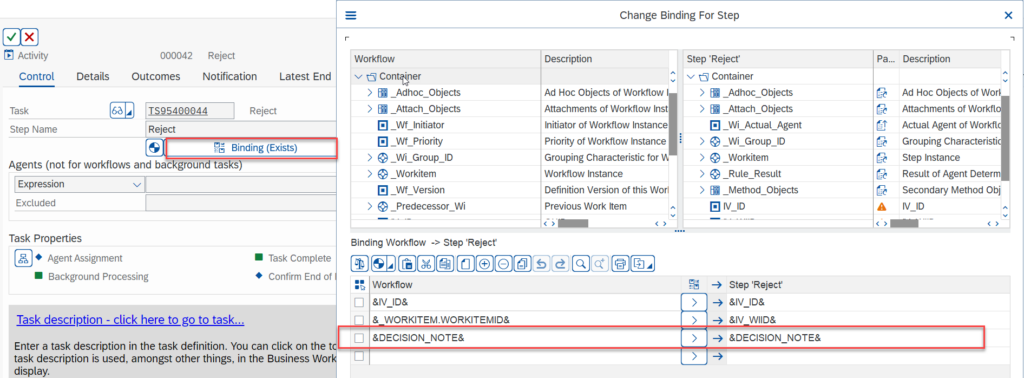This screenshot has height=378, width=1024.
Task: Open the Expression agent type dropdown
Action: [x=137, y=185]
